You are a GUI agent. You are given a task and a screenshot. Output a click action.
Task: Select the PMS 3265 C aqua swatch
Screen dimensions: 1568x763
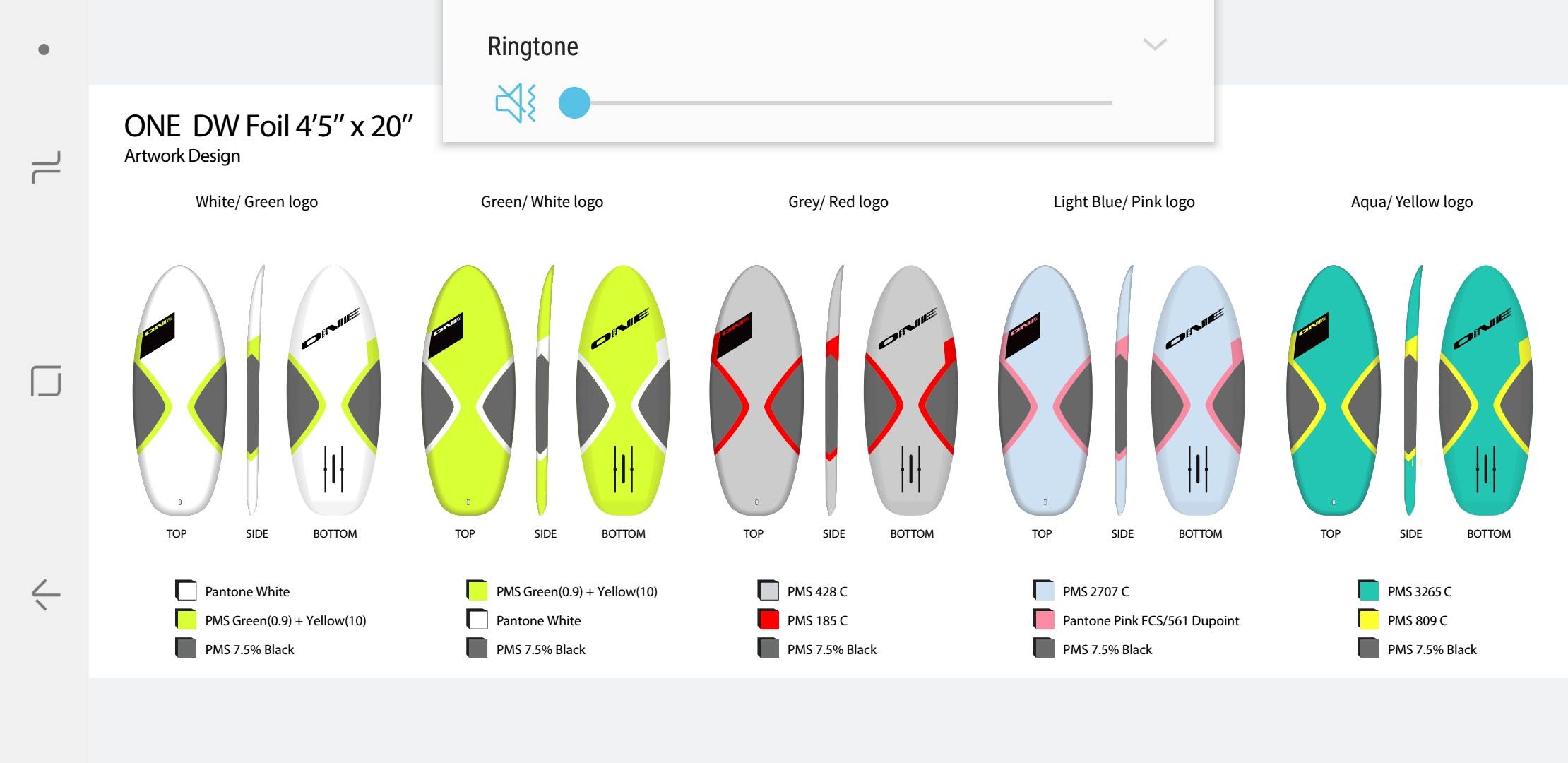pos(1368,591)
